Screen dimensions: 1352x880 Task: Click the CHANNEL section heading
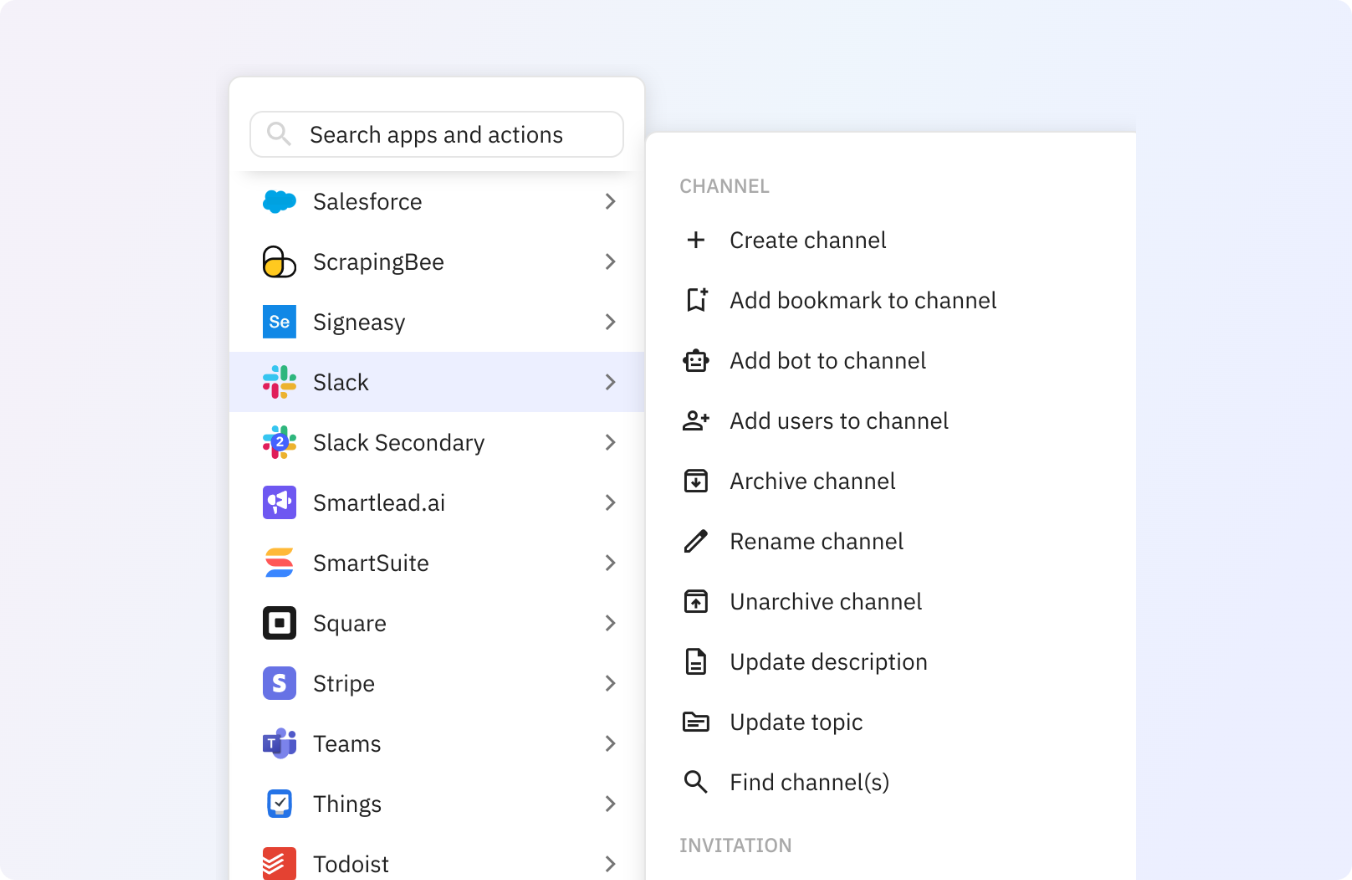[724, 186]
